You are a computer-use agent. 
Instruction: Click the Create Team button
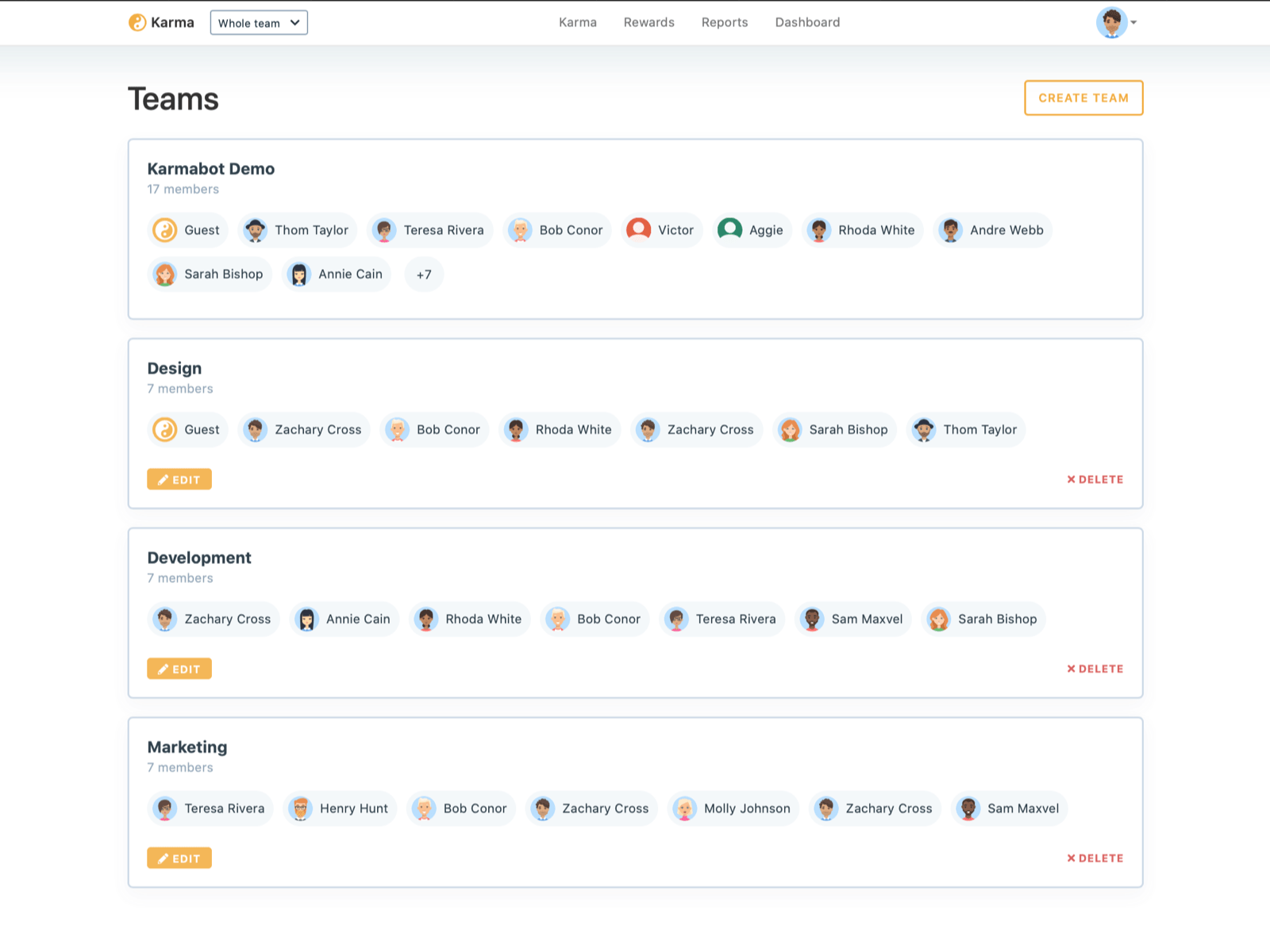(x=1083, y=98)
